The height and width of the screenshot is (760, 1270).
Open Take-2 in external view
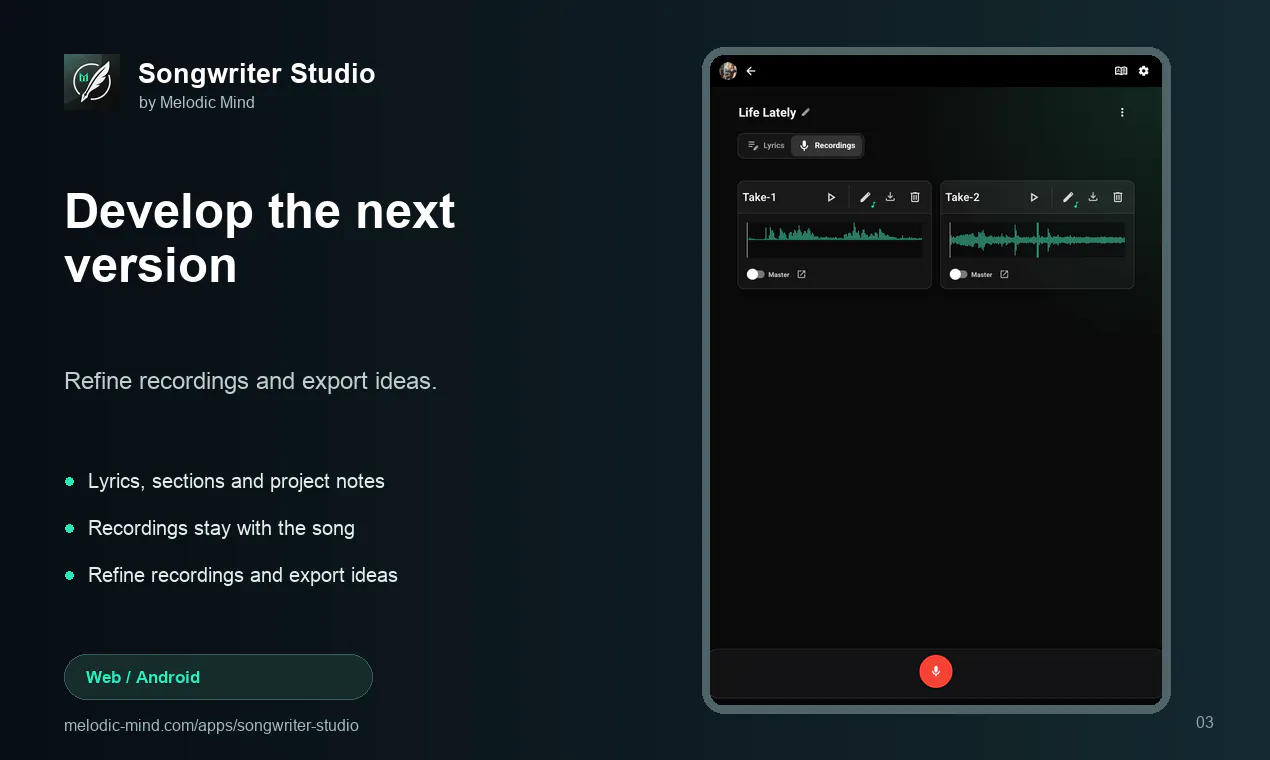coord(1004,274)
